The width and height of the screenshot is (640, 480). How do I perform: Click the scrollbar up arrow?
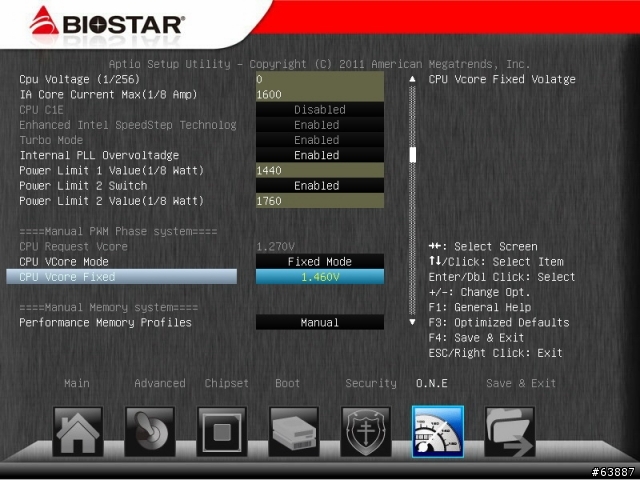pos(413,79)
